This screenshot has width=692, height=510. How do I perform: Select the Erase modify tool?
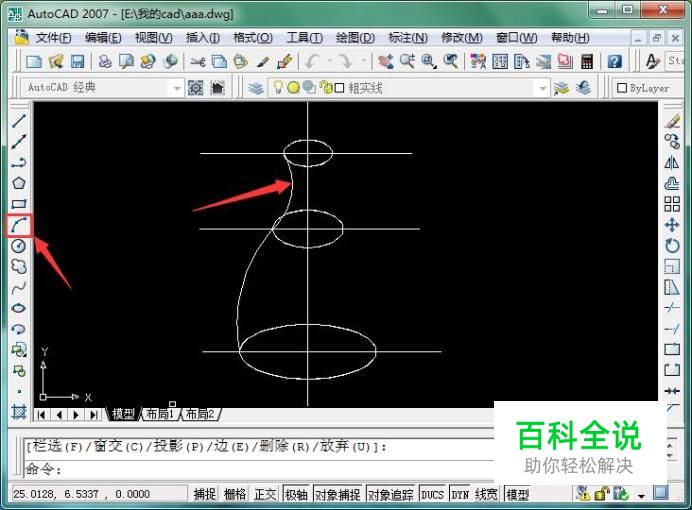[672, 120]
